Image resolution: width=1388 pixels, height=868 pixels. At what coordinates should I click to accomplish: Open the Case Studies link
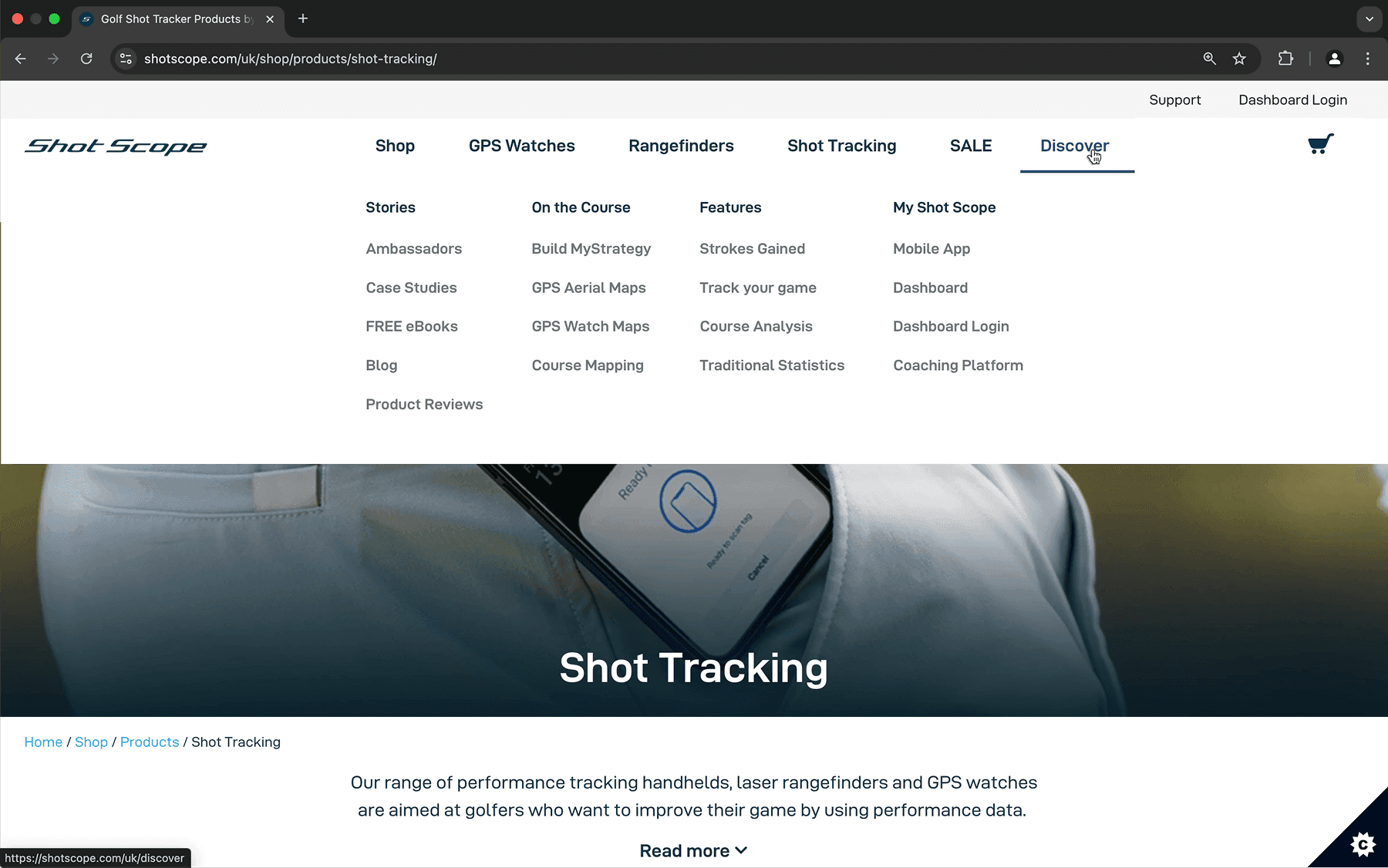411,288
